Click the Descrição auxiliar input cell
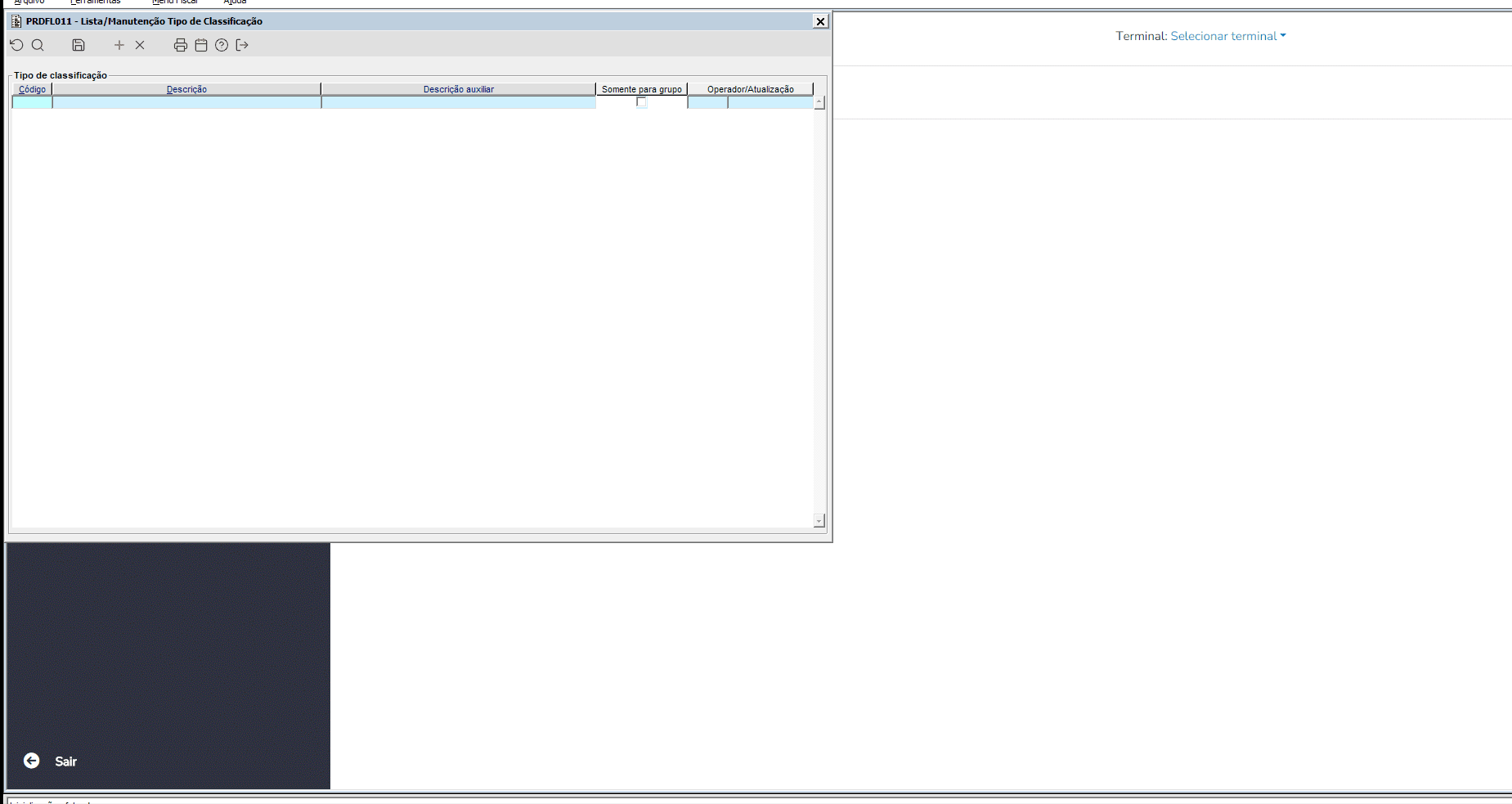This screenshot has height=804, width=1512. point(459,102)
